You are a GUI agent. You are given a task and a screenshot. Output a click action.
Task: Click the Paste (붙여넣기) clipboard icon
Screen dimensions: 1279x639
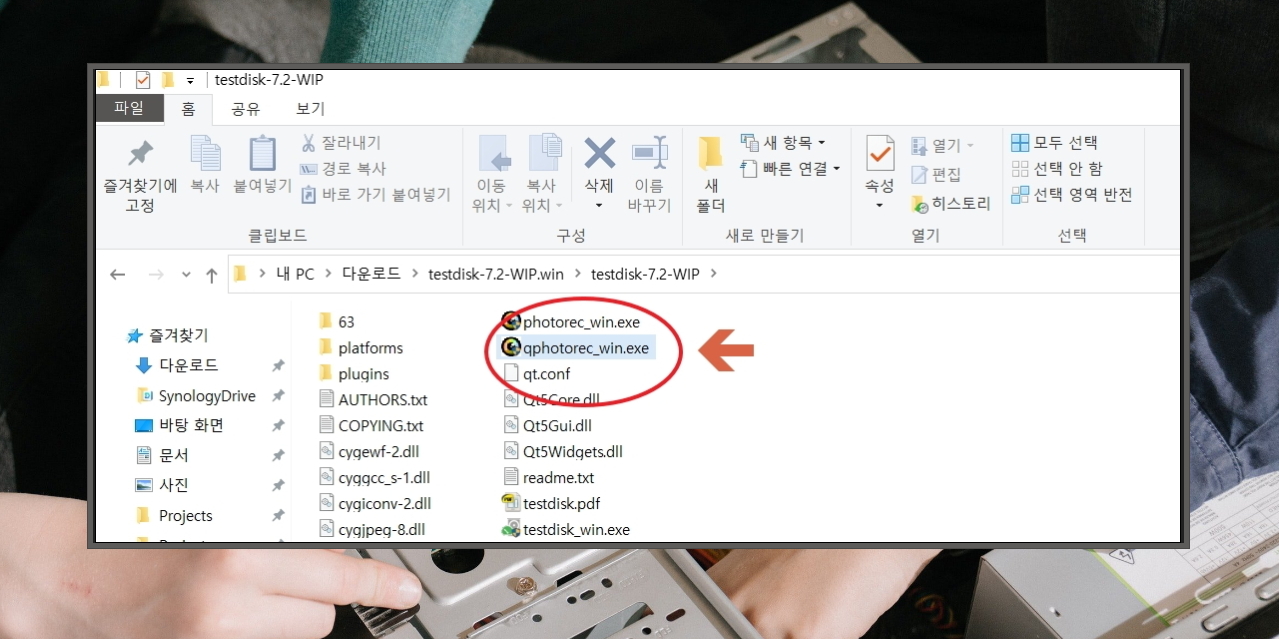[x=262, y=154]
